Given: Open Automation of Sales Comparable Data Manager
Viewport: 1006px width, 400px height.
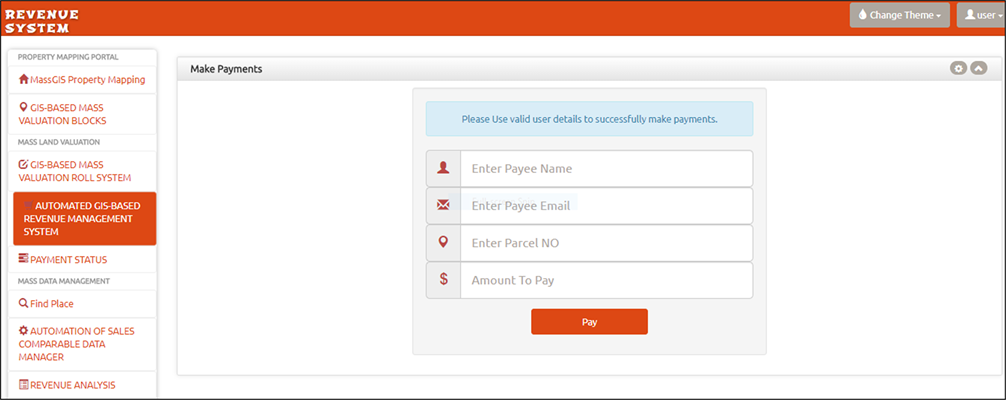Looking at the screenshot, I should click(77, 343).
